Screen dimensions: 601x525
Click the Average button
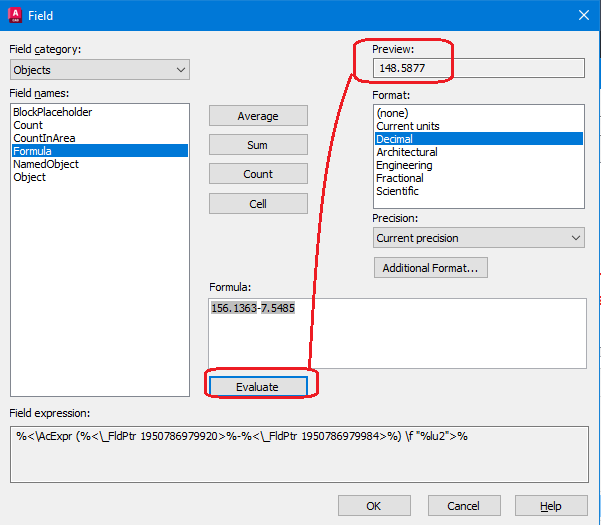258,116
